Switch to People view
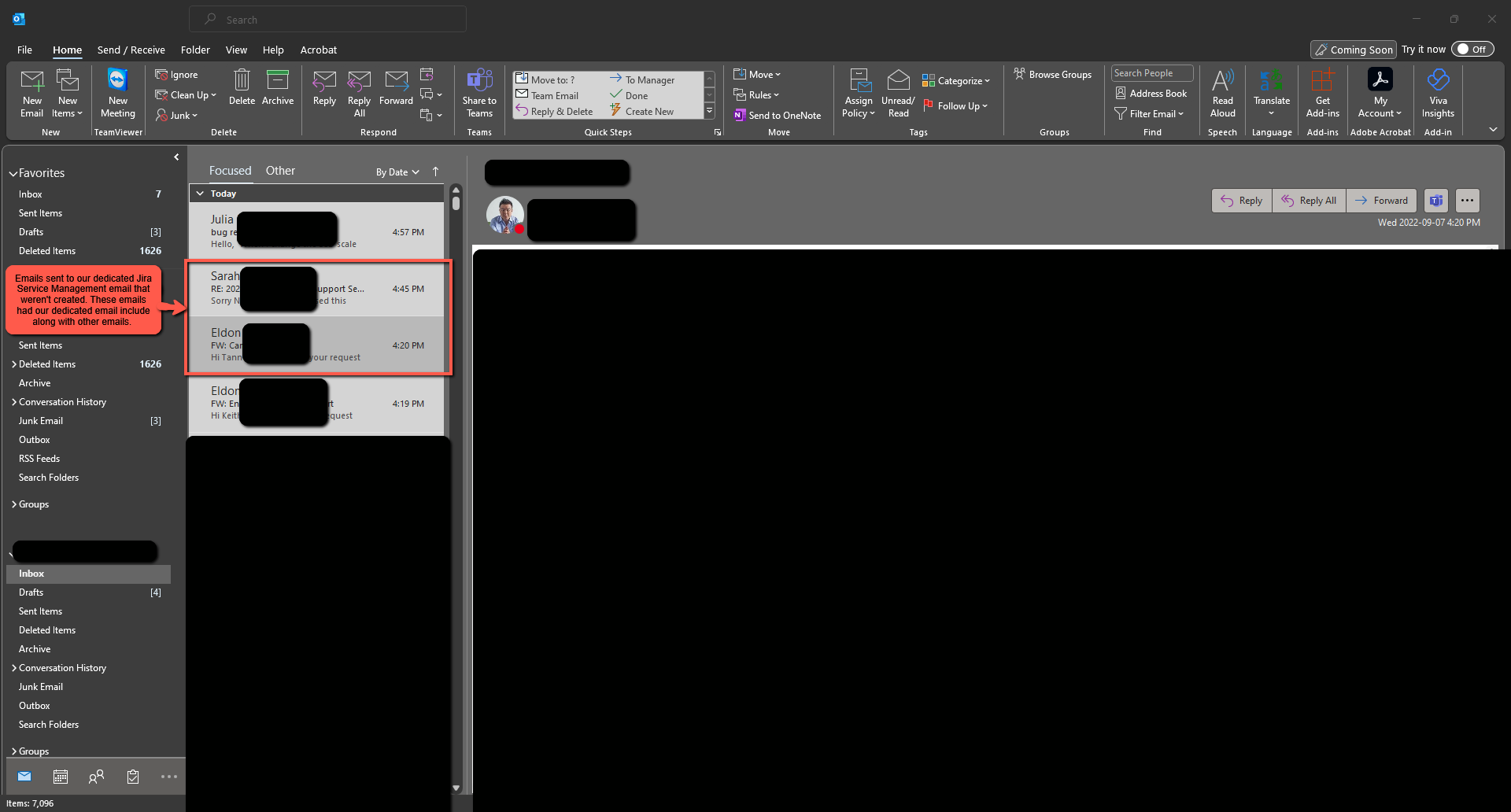 96,777
